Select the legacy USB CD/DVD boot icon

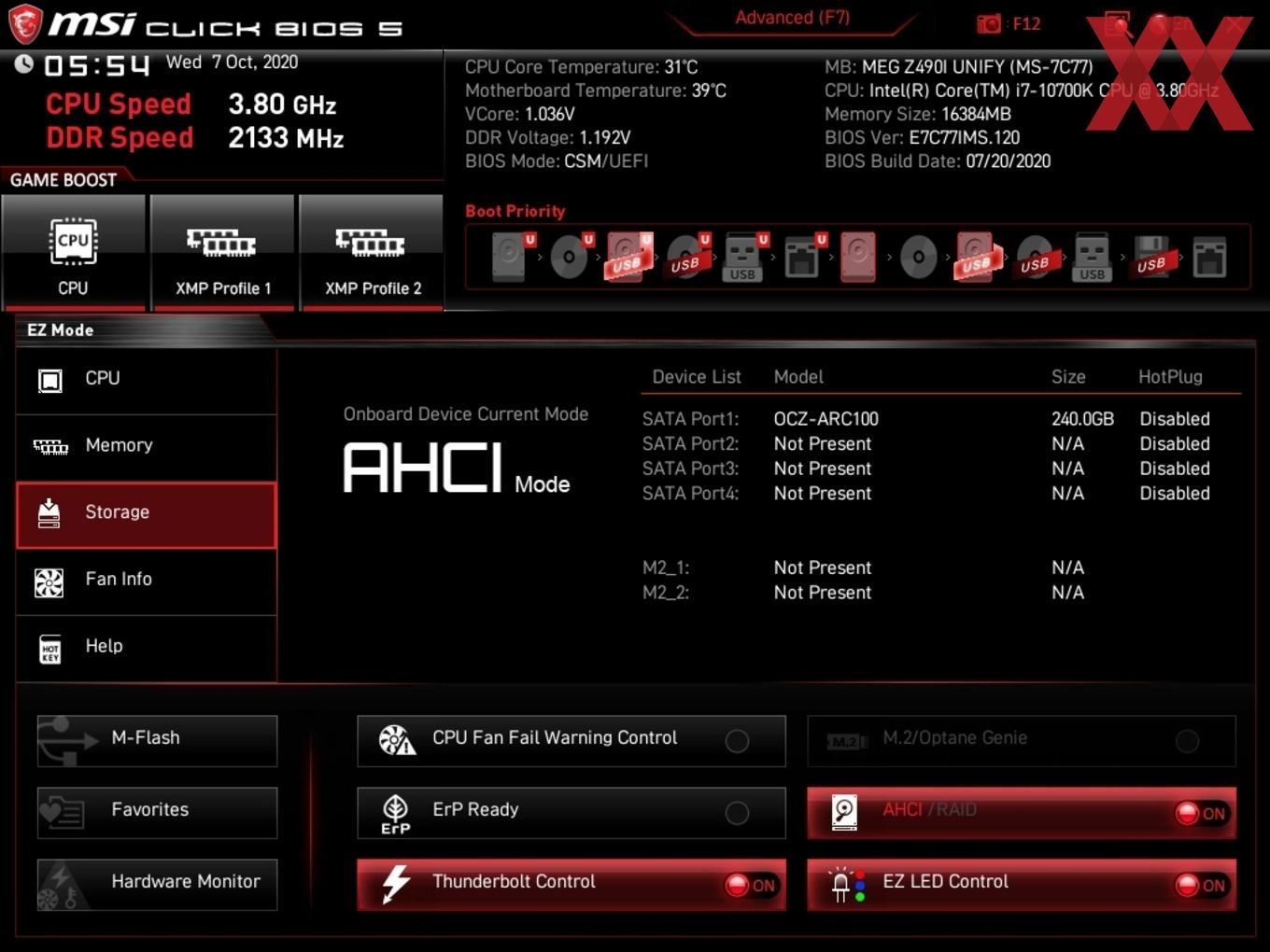click(x=1036, y=257)
